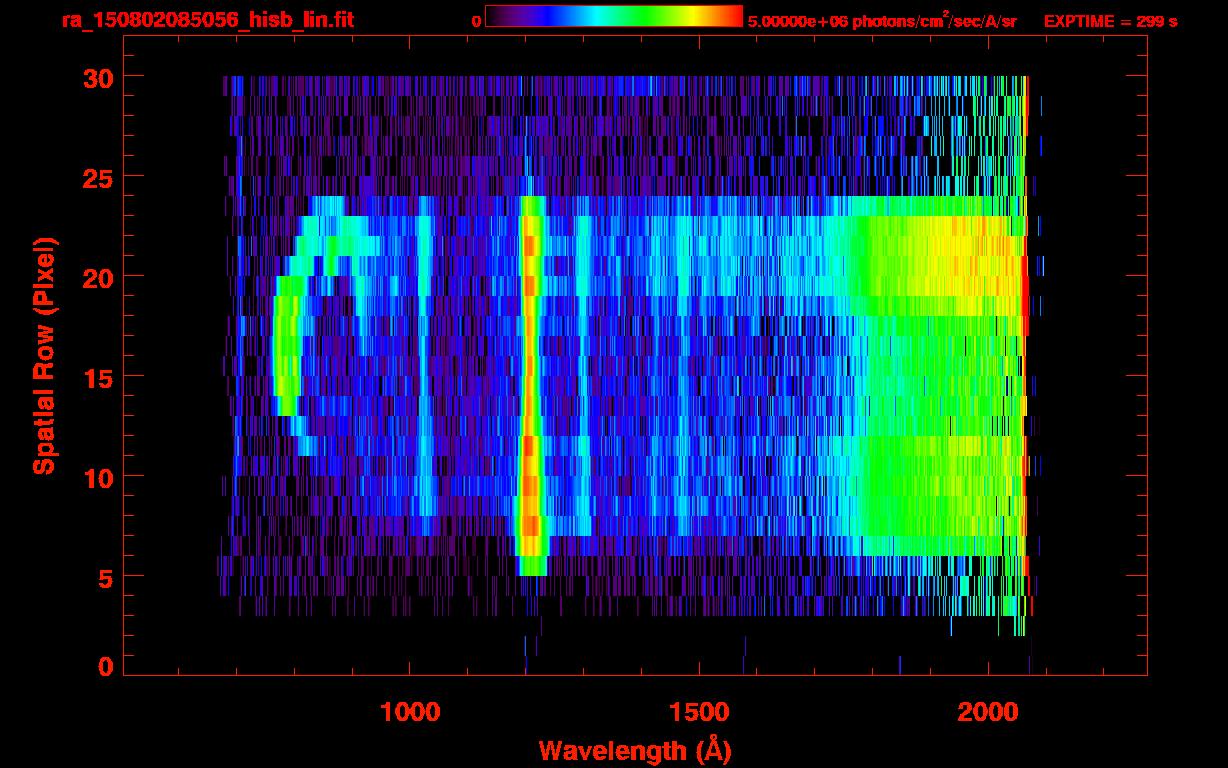Click the rainbow colorbar at the top
This screenshot has height=768, width=1228.
613,17
